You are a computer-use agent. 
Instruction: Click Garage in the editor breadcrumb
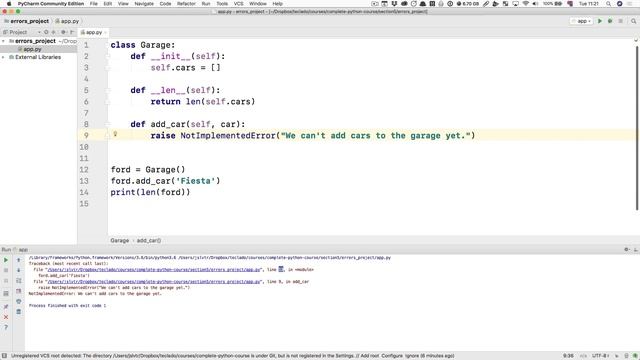120,240
